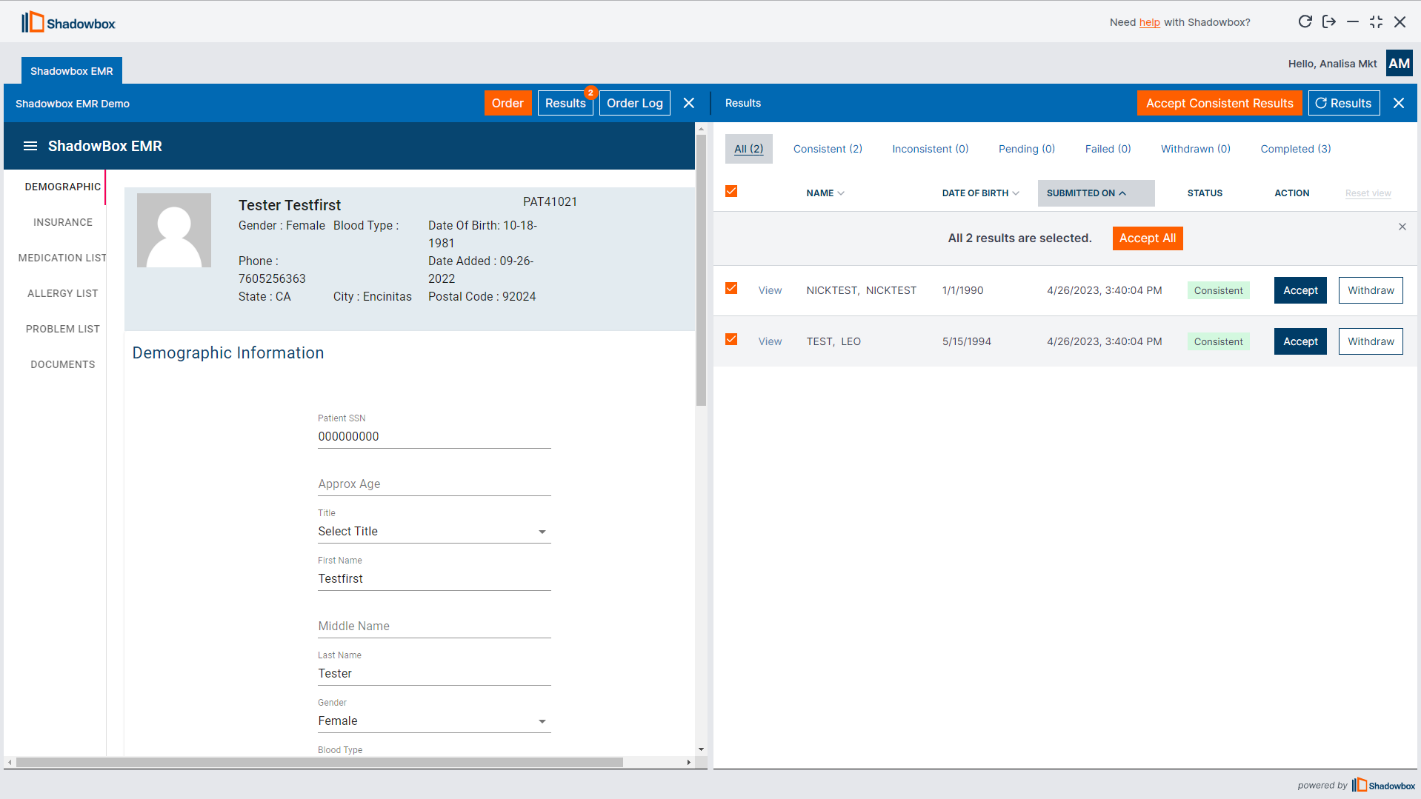Switch to the Consistent (2) tab
Viewport: 1421px width, 799px height.
pyautogui.click(x=828, y=149)
